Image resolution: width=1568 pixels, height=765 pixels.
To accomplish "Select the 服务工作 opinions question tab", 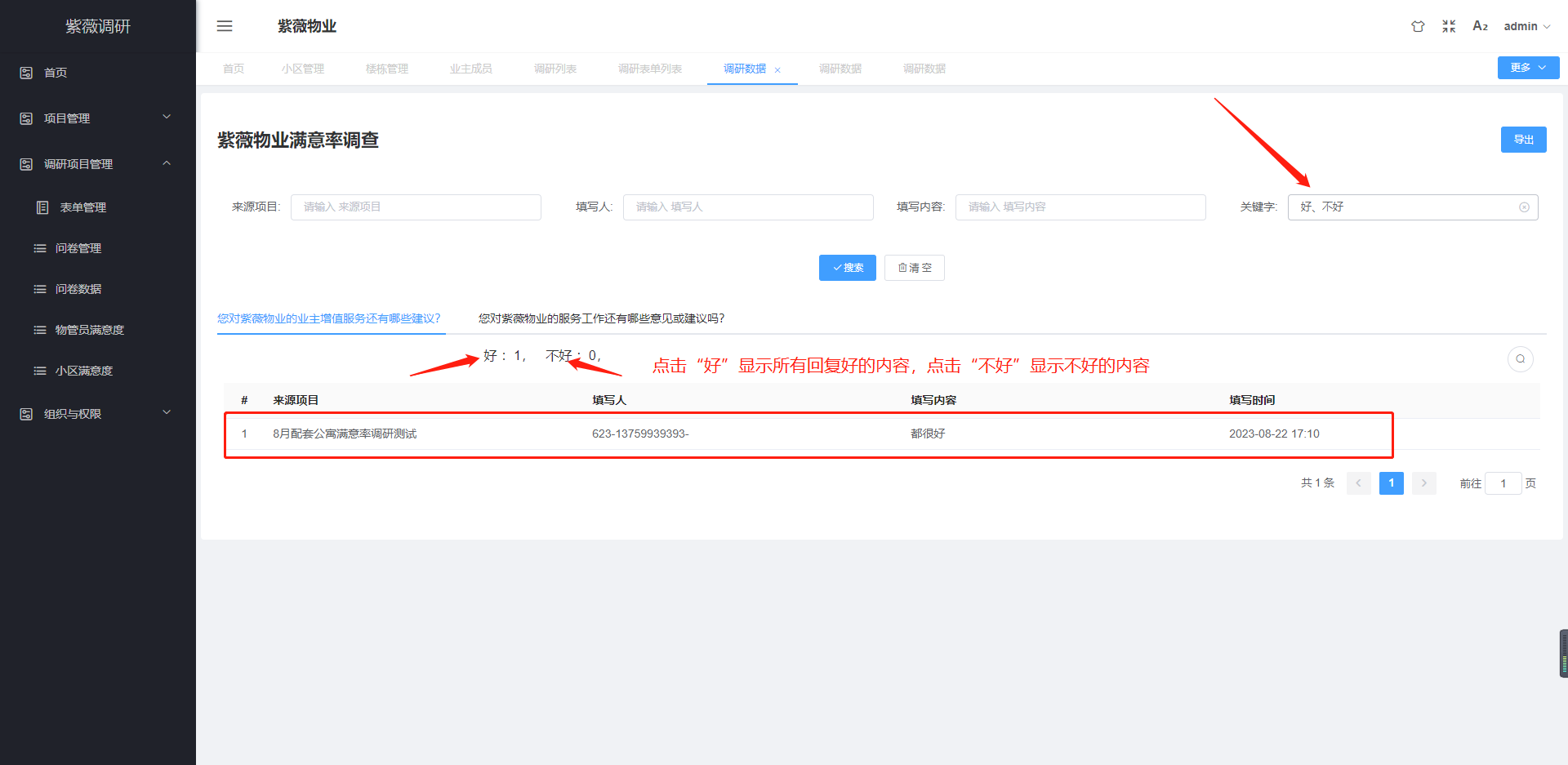I will pyautogui.click(x=602, y=318).
